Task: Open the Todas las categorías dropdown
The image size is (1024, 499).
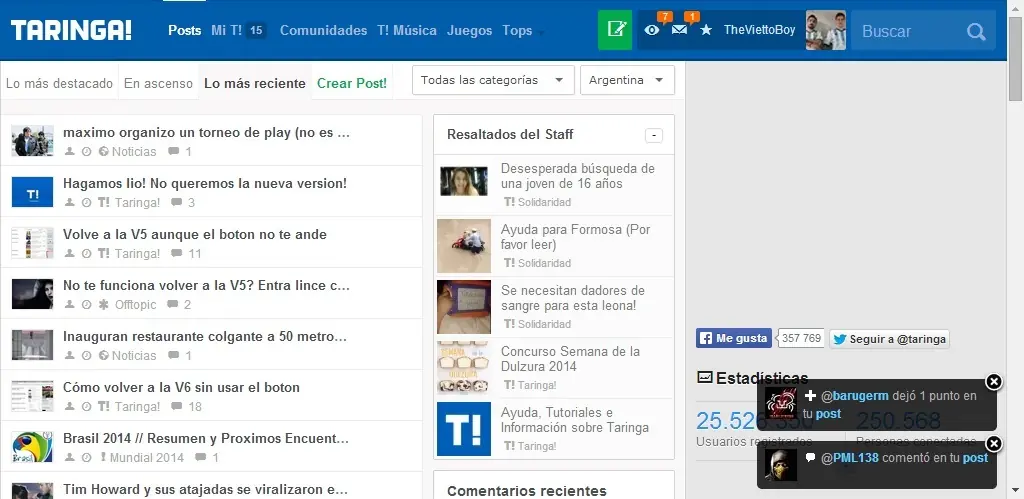Action: [x=493, y=80]
